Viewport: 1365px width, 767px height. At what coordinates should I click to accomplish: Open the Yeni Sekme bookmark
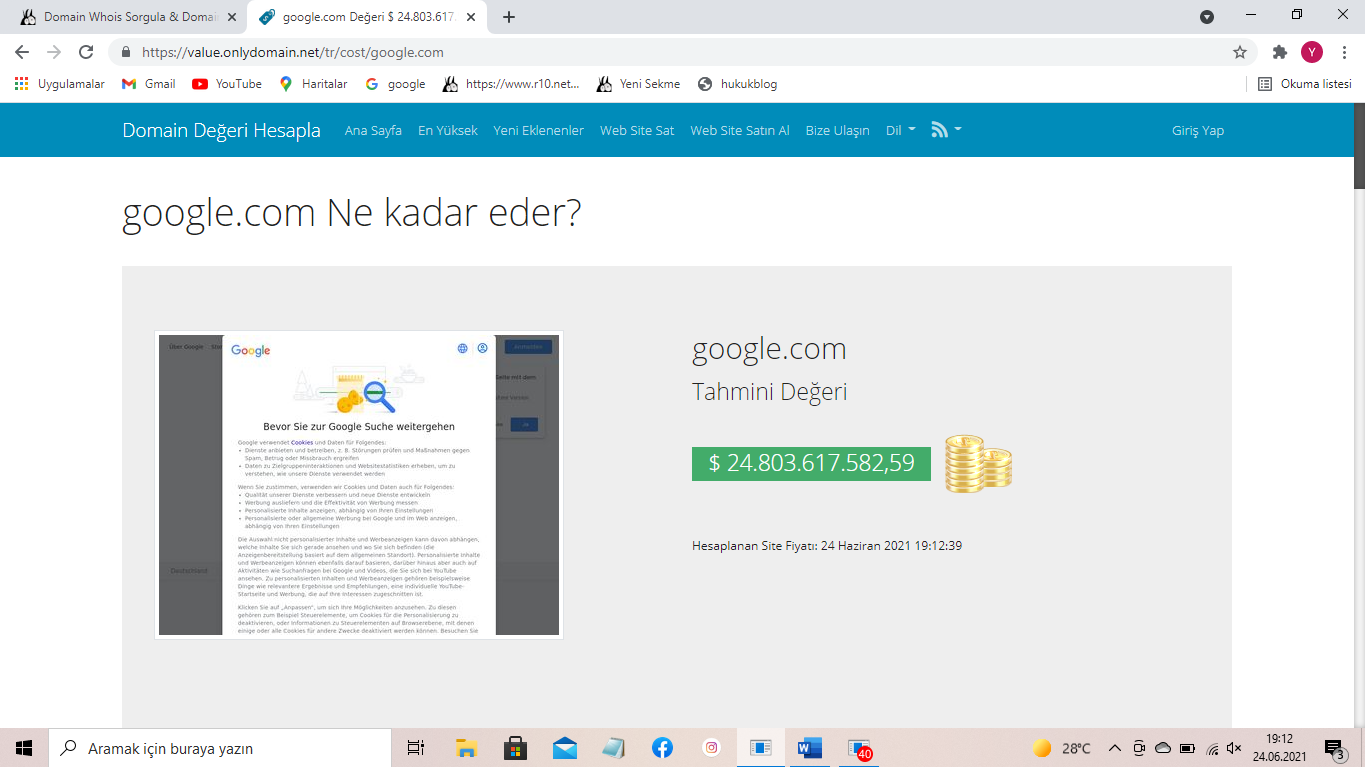[x=638, y=84]
